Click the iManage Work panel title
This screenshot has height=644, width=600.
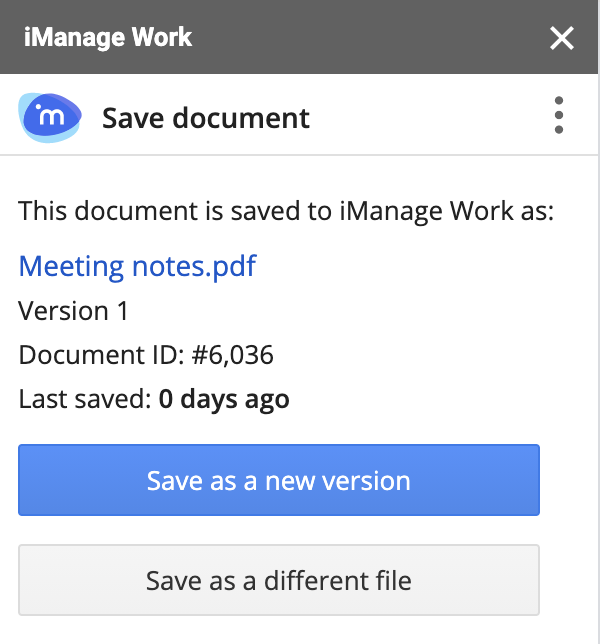pos(108,39)
